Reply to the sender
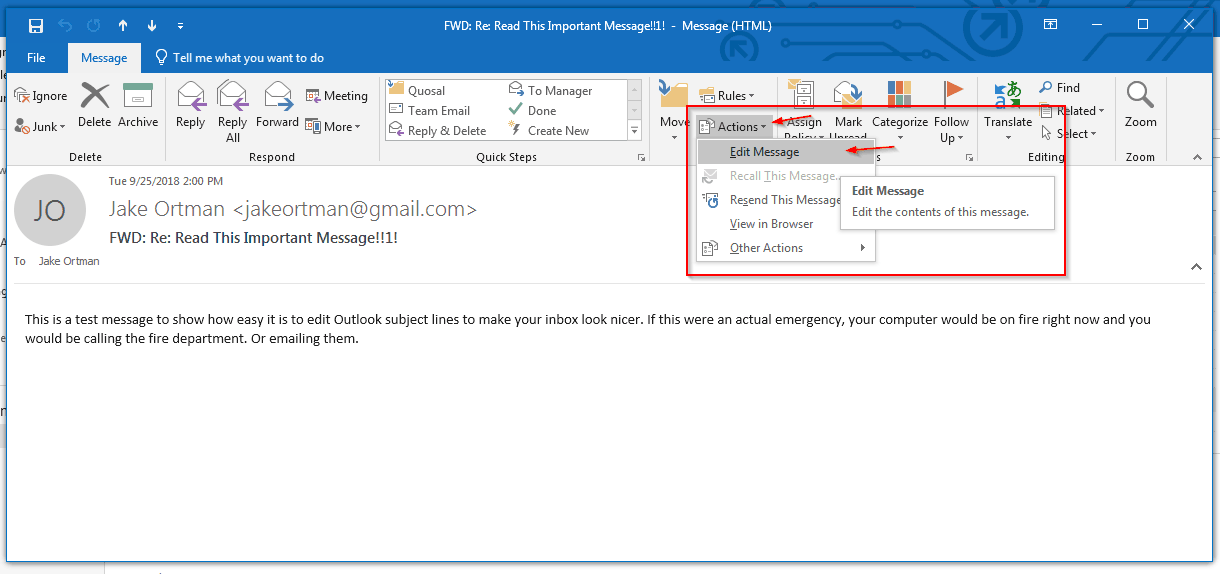Screen dimensions: 1220x574 [190, 106]
